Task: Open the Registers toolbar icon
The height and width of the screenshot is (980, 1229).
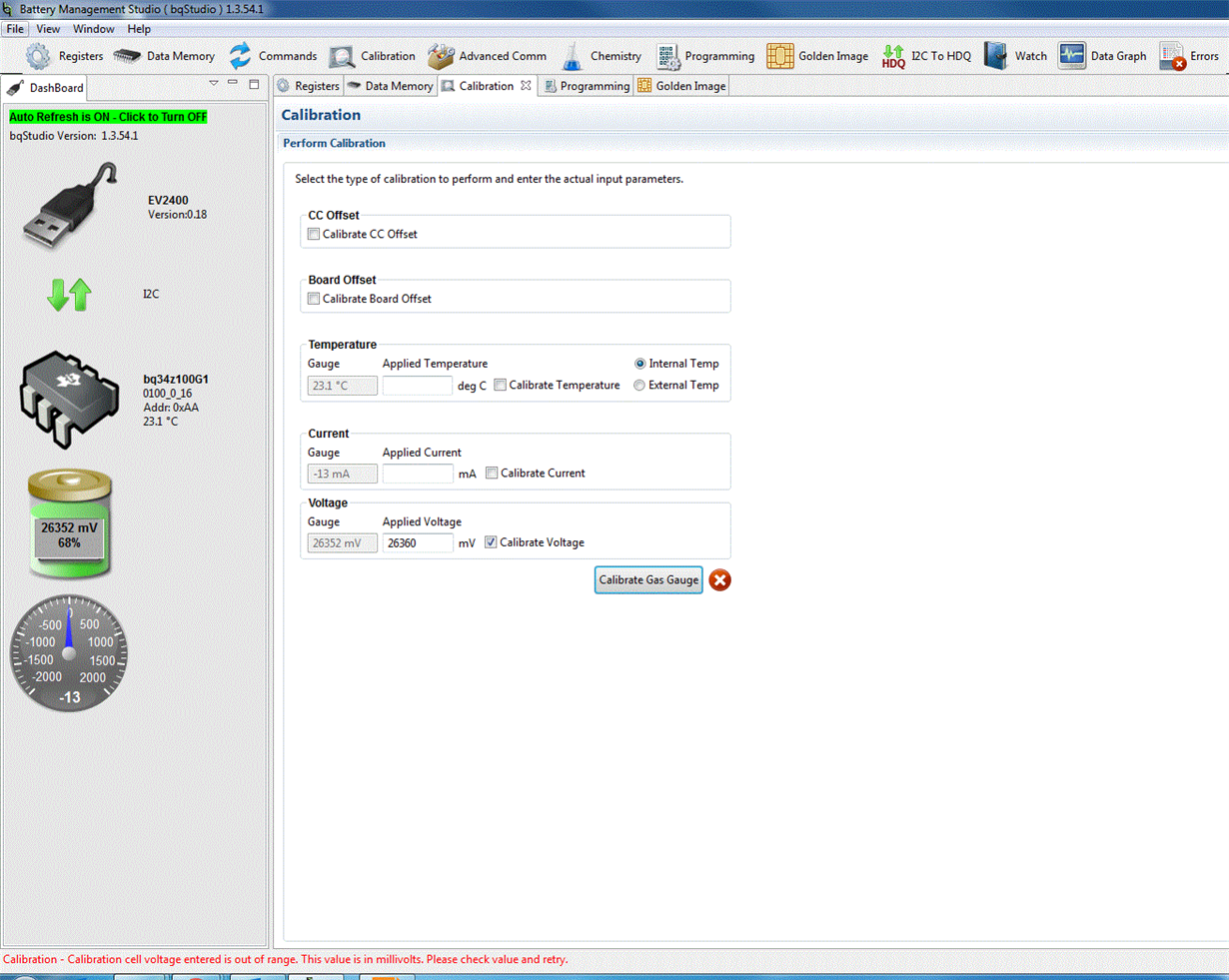Action: point(38,56)
